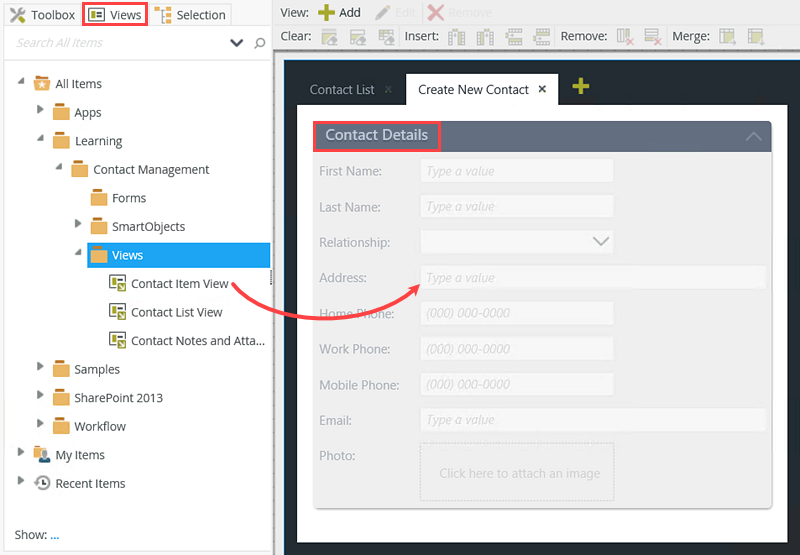The image size is (800, 555).
Task: Switch to the Selection tab
Action: (x=190, y=15)
